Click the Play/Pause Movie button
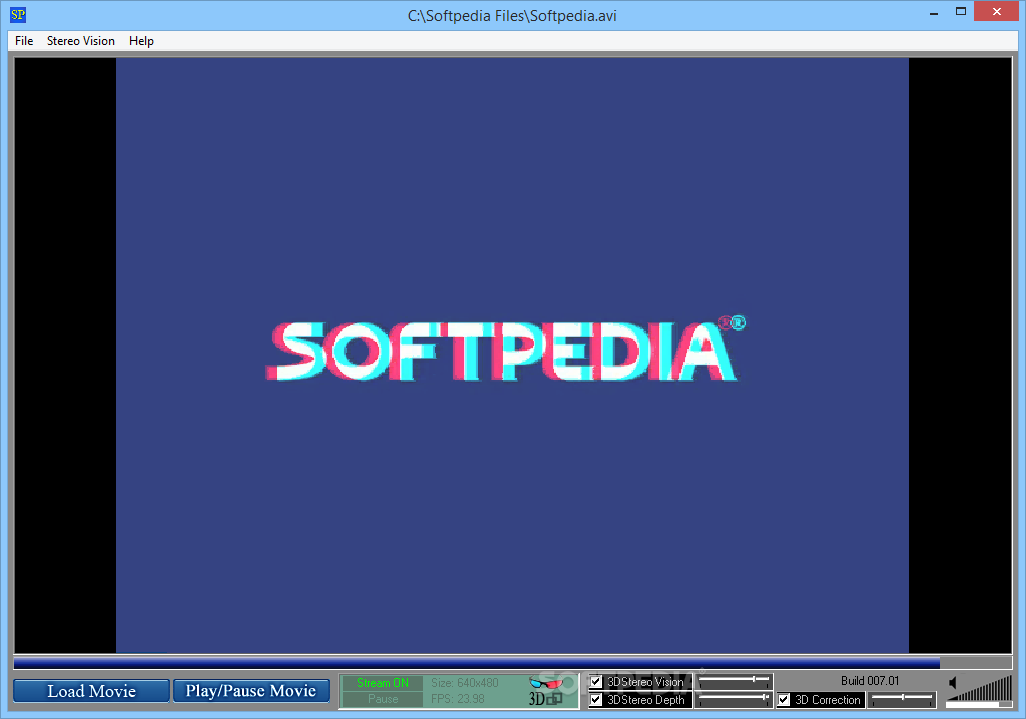 [x=251, y=691]
